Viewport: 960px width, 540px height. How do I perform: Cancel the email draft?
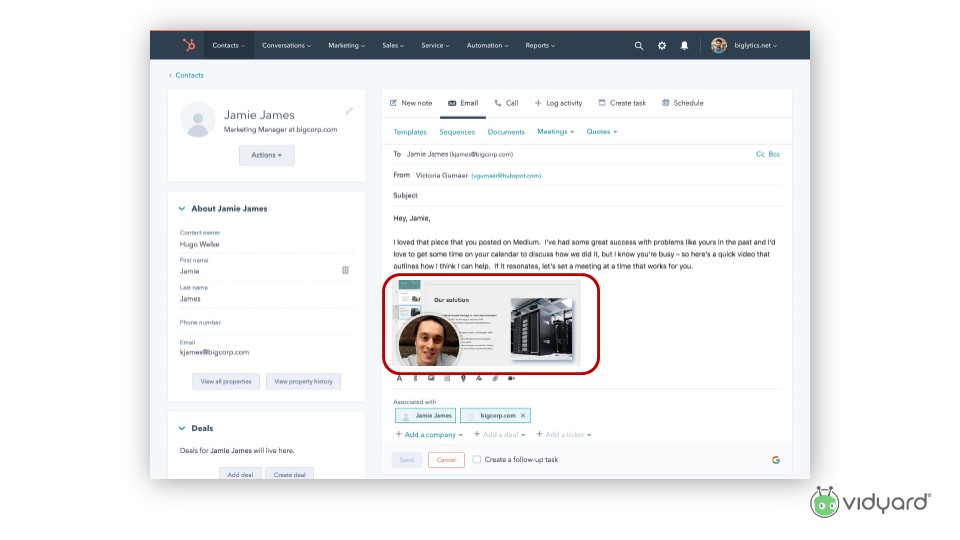(x=446, y=460)
